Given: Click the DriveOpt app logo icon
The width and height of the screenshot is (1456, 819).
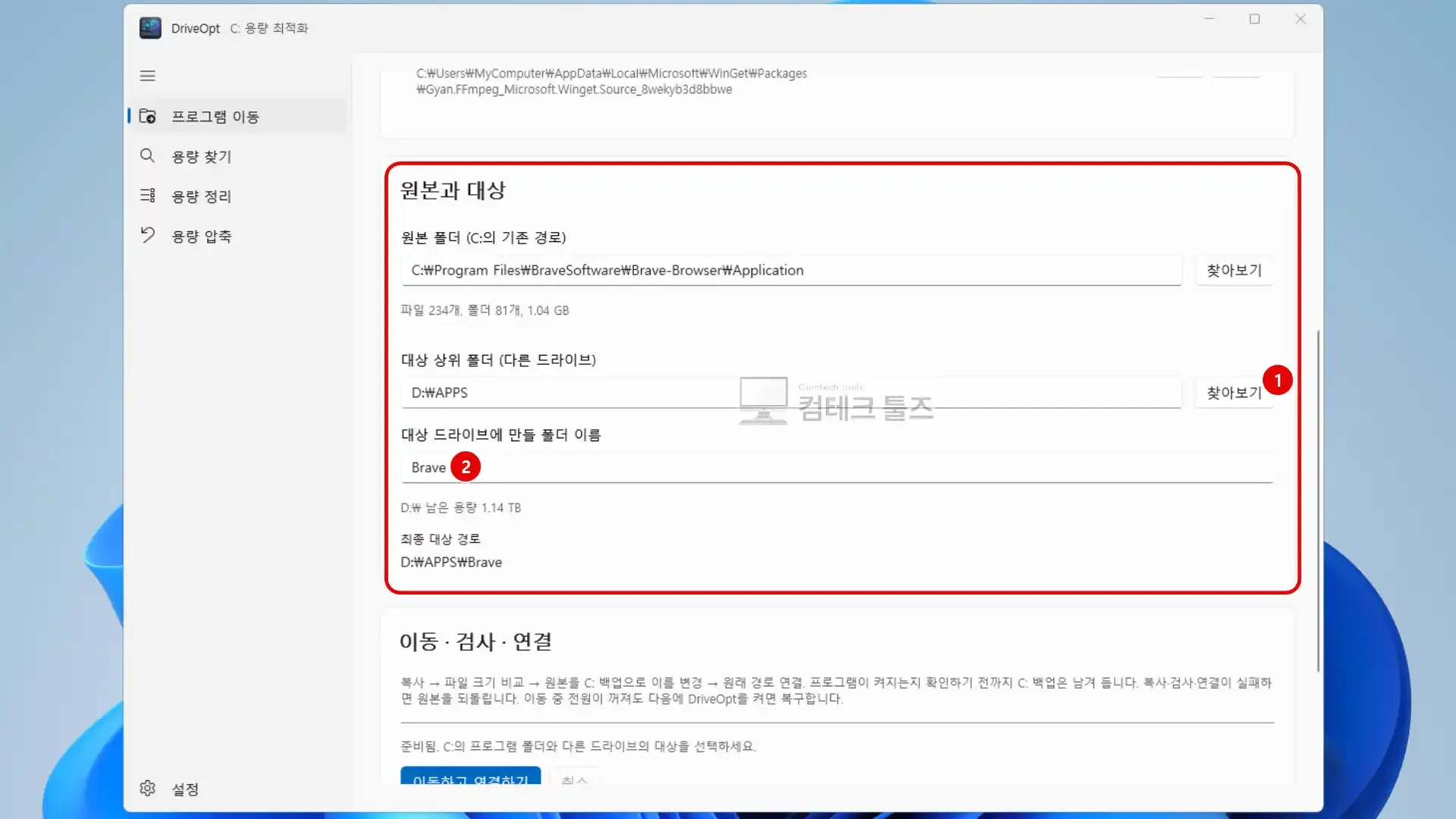Looking at the screenshot, I should [x=150, y=28].
